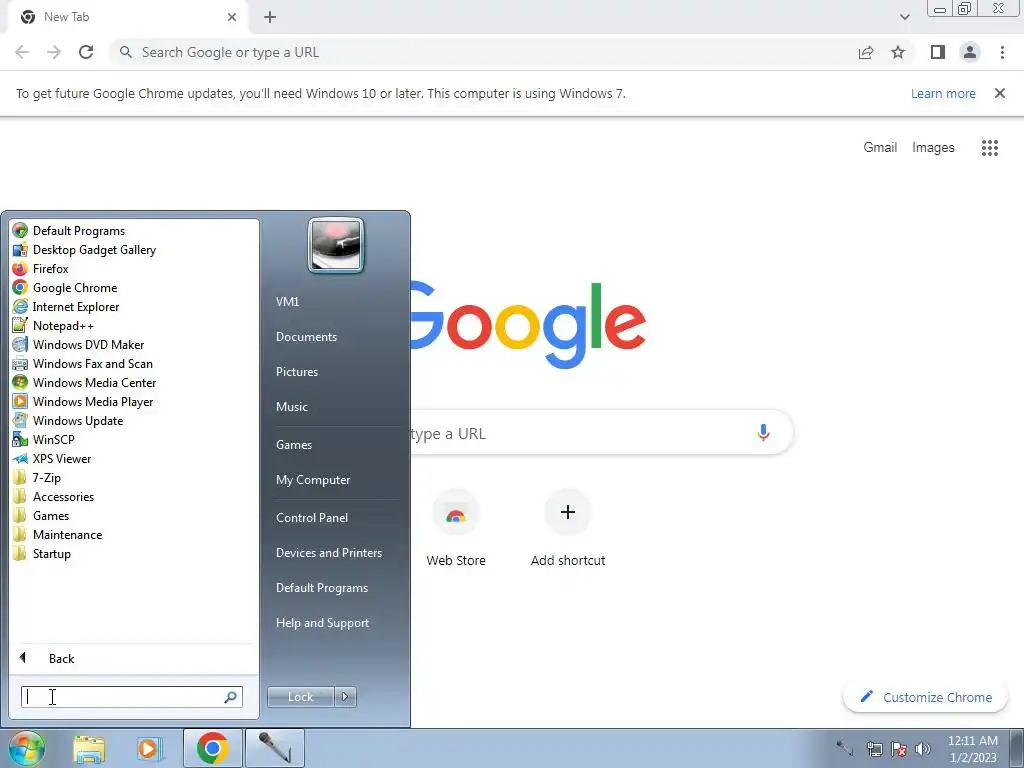Screen dimensions: 1024x768
Task: Open VM1 user folder
Action: pos(287,301)
